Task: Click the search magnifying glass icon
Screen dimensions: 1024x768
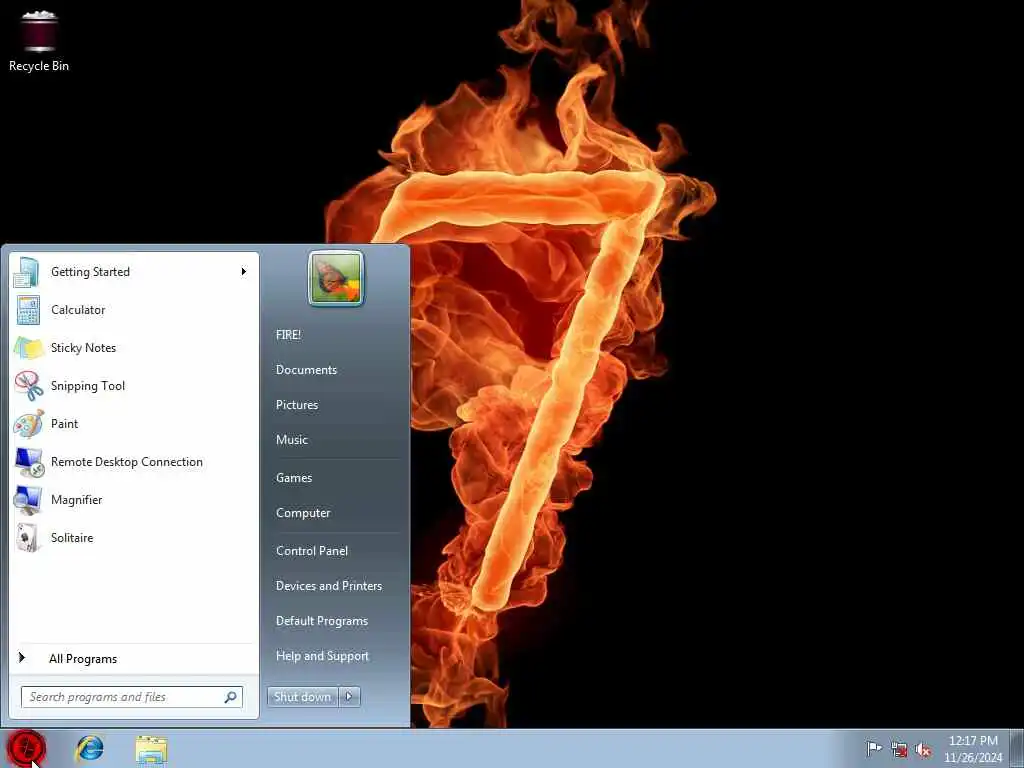Action: 231,697
